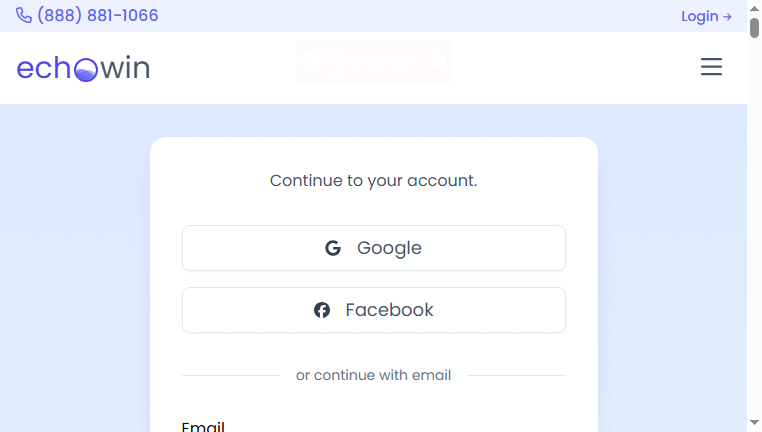Click the Google G icon
762x432 pixels.
pyautogui.click(x=333, y=248)
